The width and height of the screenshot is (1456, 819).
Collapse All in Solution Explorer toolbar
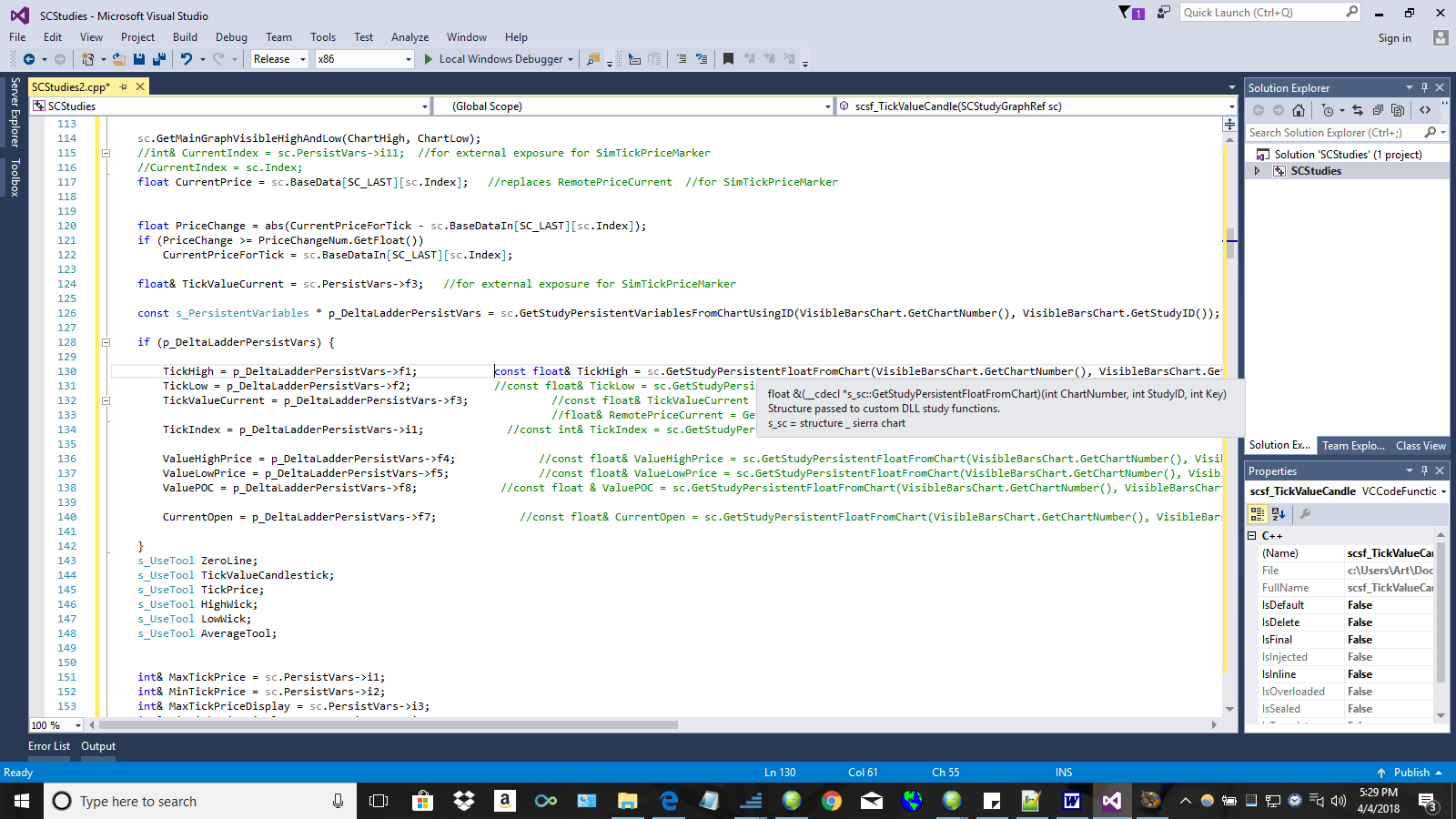(x=1378, y=110)
